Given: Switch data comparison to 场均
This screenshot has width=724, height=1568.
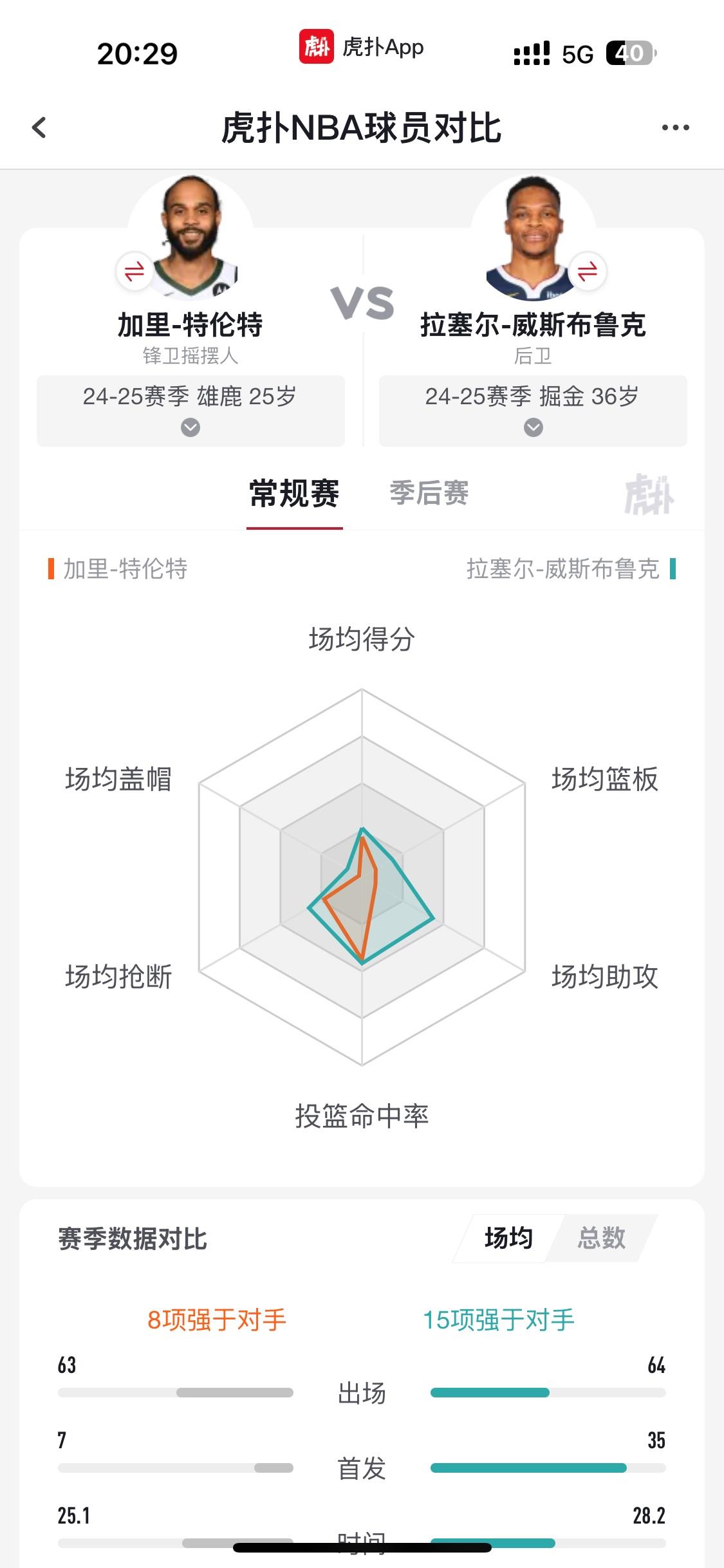Looking at the screenshot, I should [x=508, y=1238].
